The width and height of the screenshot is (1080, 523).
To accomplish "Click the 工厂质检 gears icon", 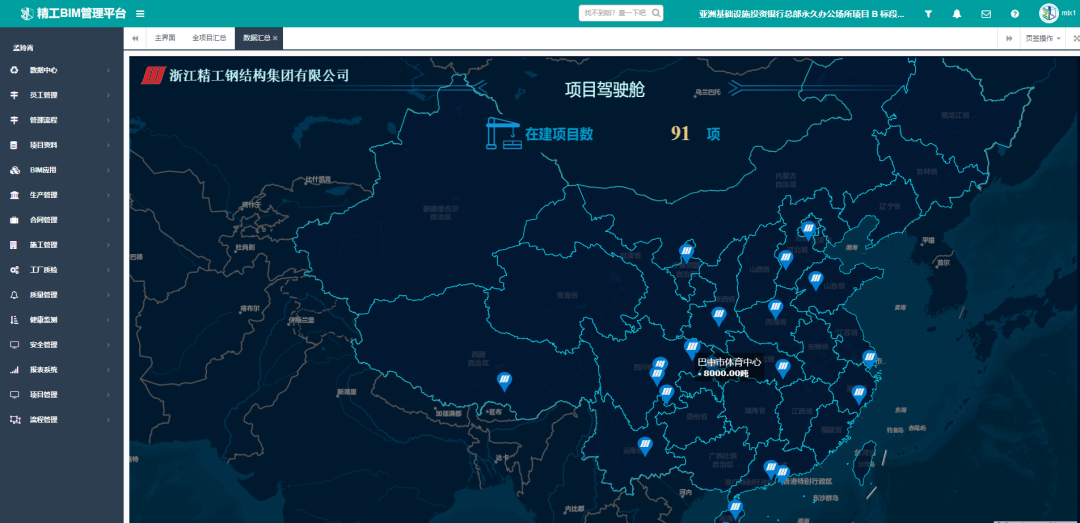I will pyautogui.click(x=14, y=270).
